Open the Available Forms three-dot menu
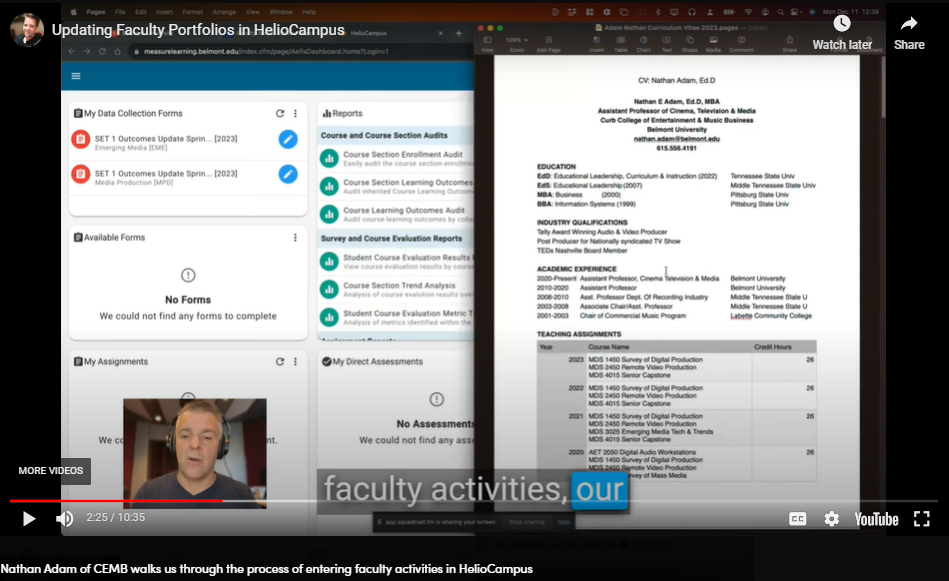 point(295,237)
